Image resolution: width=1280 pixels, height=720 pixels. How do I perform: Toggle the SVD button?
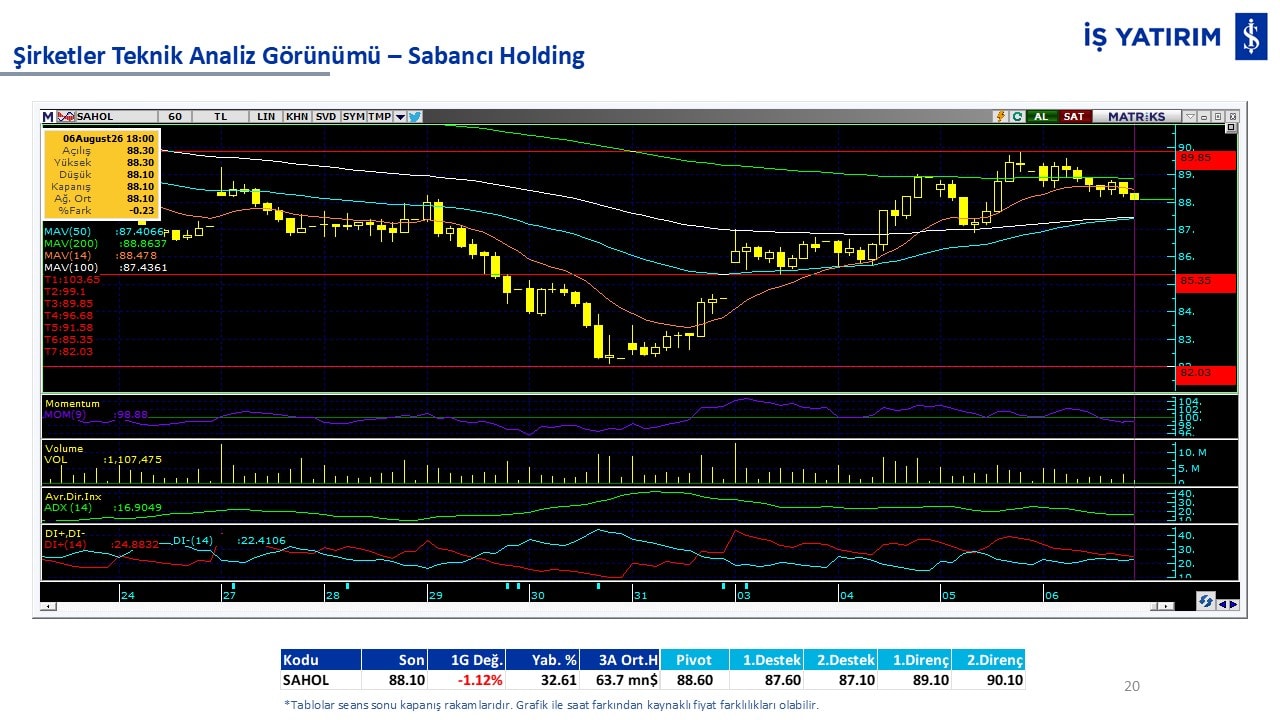point(326,116)
